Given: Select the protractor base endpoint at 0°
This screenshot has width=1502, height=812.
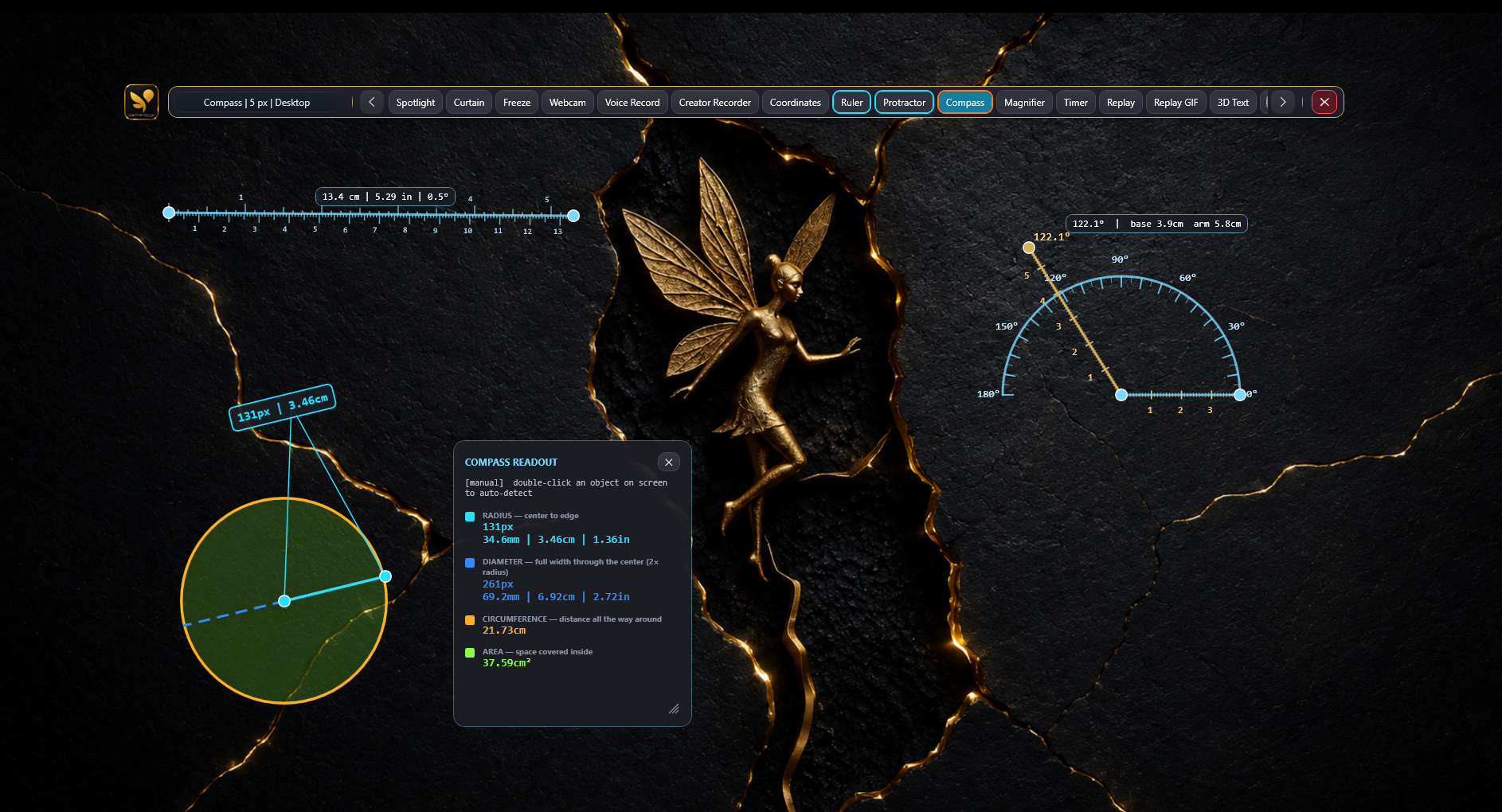Looking at the screenshot, I should click(x=1240, y=395).
